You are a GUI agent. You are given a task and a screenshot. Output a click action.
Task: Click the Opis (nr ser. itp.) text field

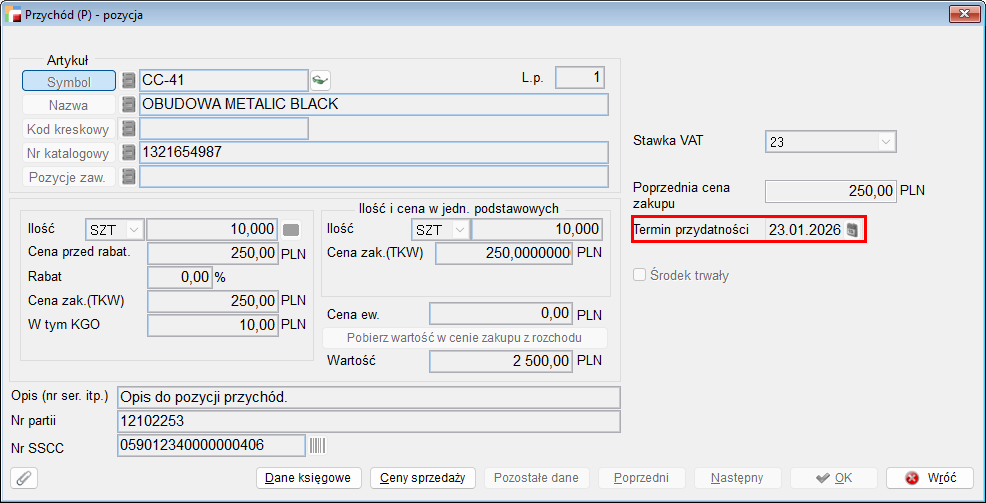coord(368,397)
